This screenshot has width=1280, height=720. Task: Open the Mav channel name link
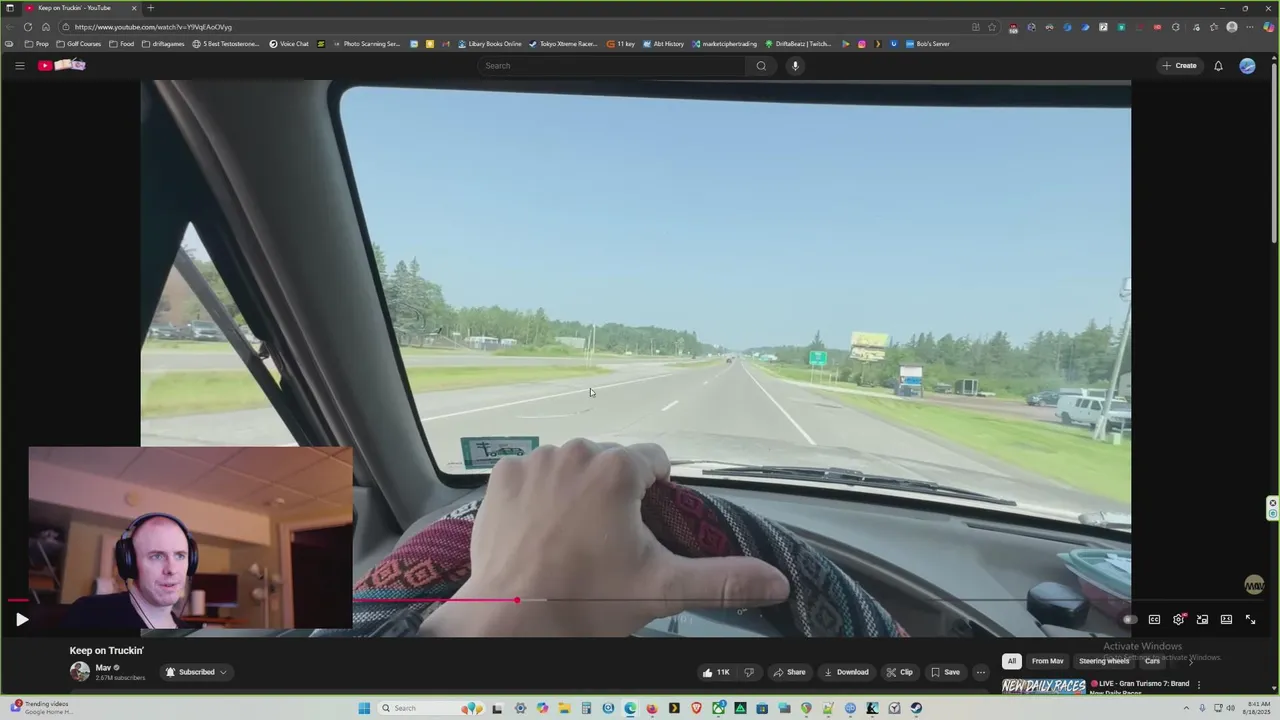point(103,668)
